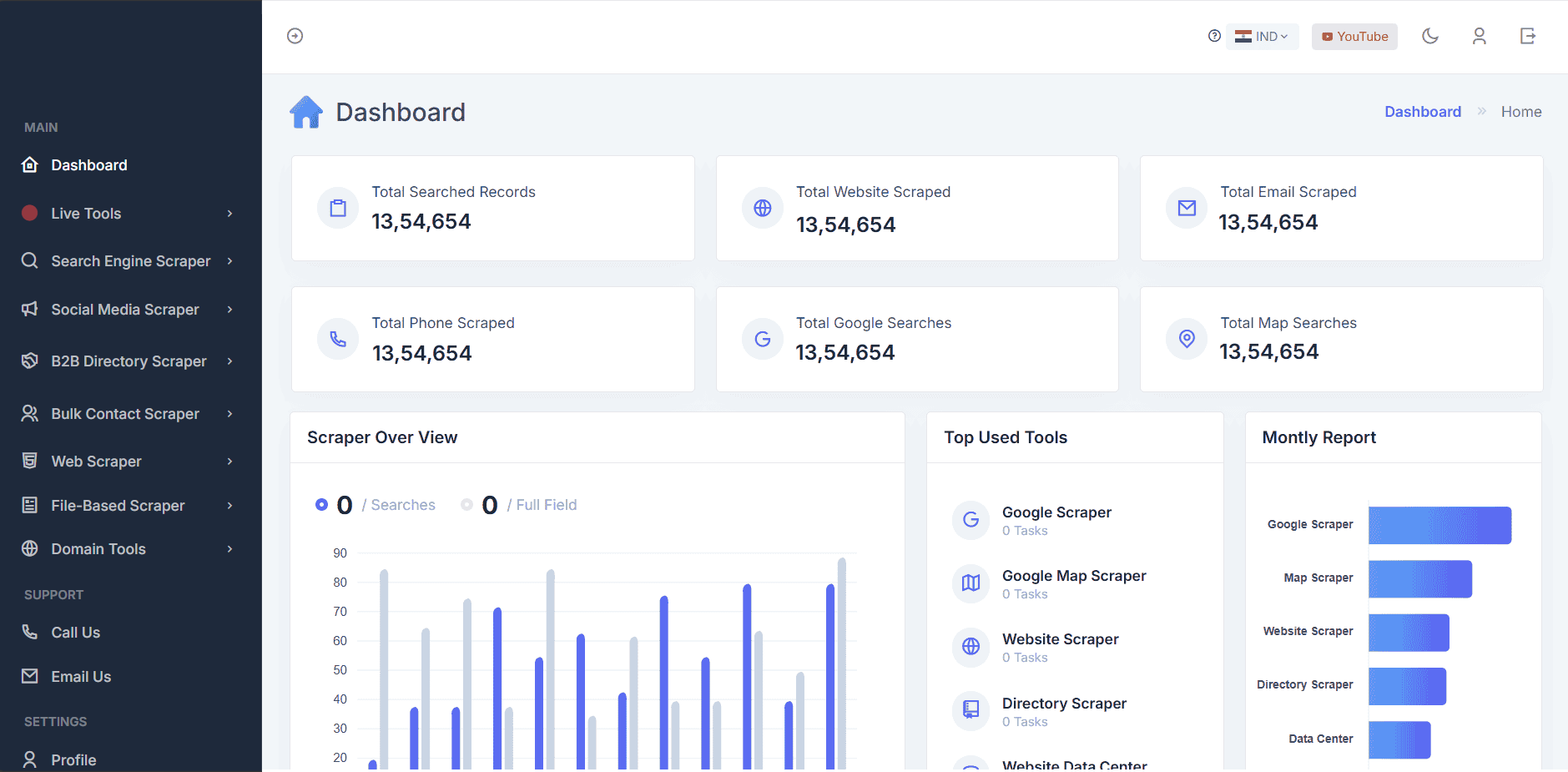Open the user profile icon in header

tap(1479, 36)
